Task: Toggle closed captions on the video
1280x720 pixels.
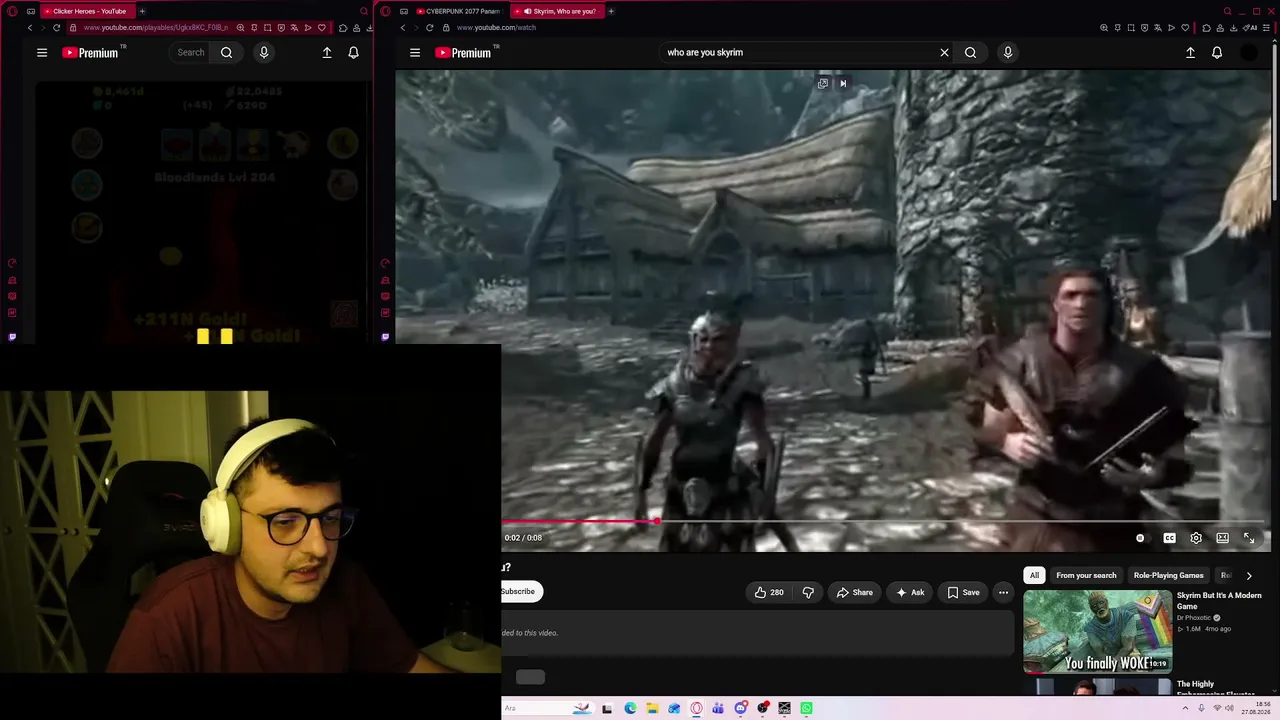Action: coord(1169,538)
